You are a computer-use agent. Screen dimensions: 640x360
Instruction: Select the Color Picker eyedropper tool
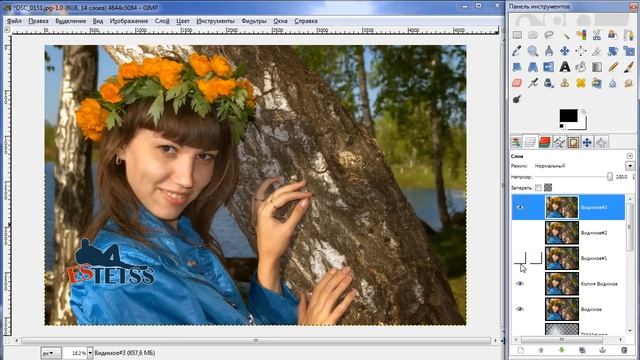(x=517, y=51)
